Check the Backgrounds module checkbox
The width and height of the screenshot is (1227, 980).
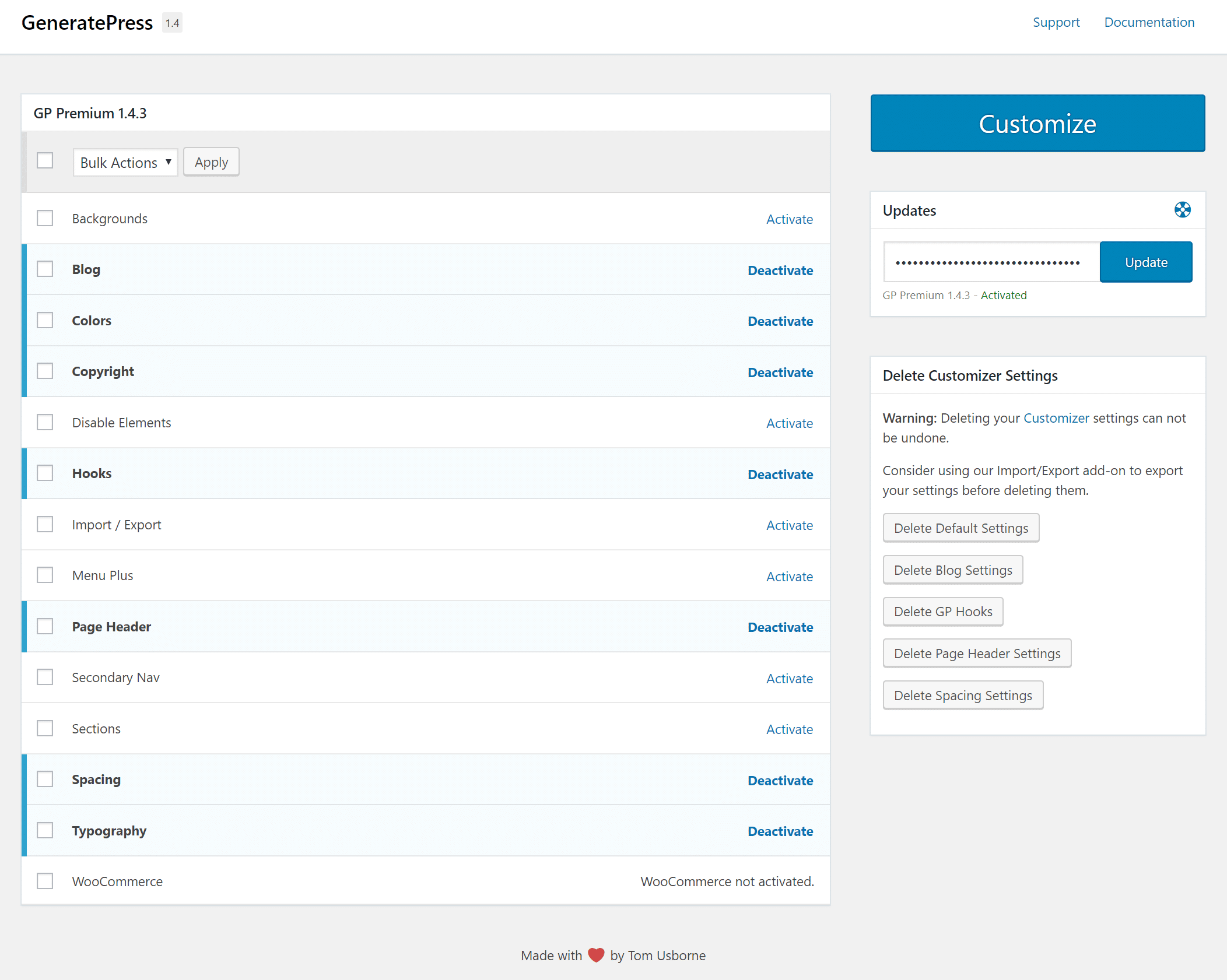[x=45, y=217]
